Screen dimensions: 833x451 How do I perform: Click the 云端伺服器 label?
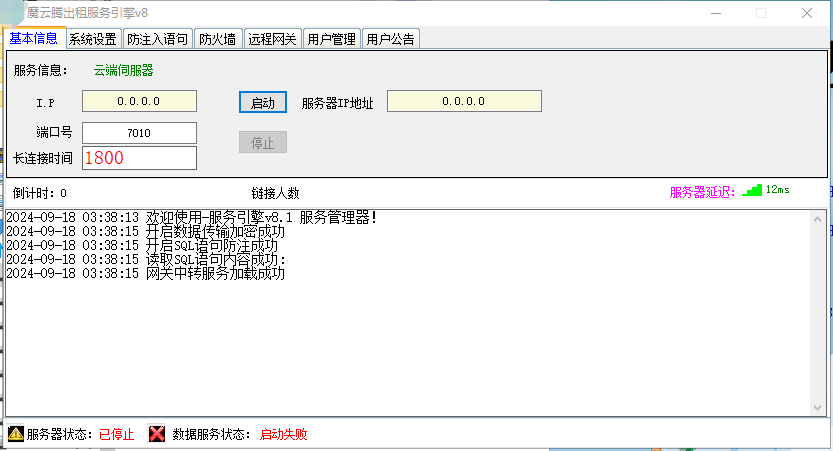pyautogui.click(x=123, y=70)
